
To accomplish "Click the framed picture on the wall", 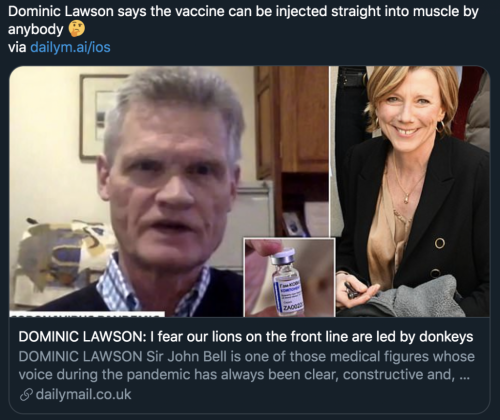I will pos(100,116).
